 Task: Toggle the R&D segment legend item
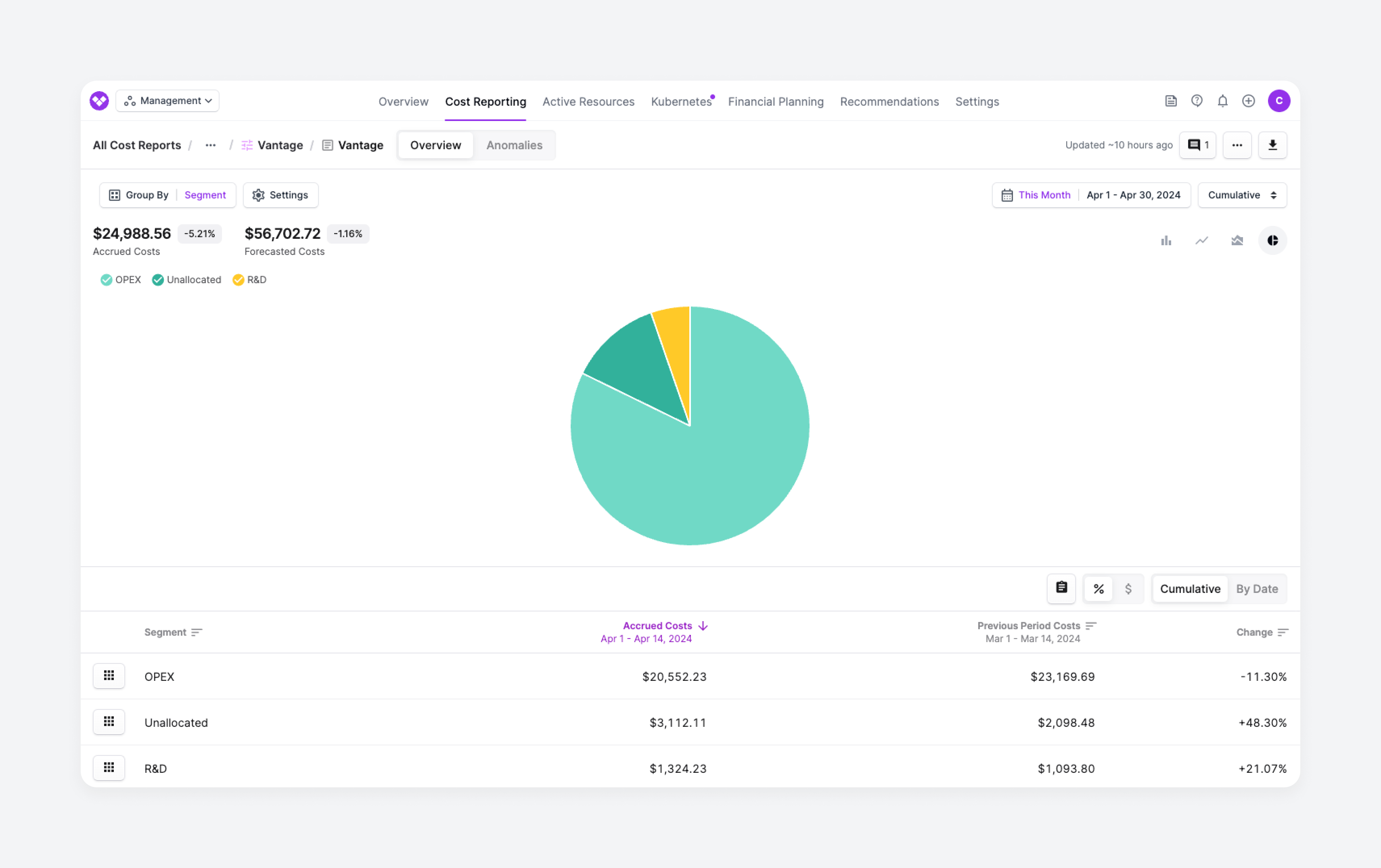[249, 280]
